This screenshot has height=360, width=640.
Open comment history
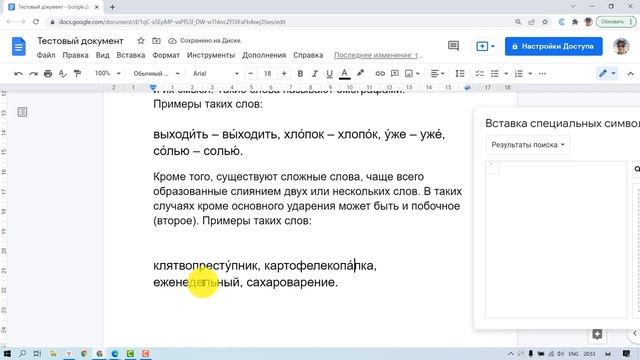tap(453, 46)
